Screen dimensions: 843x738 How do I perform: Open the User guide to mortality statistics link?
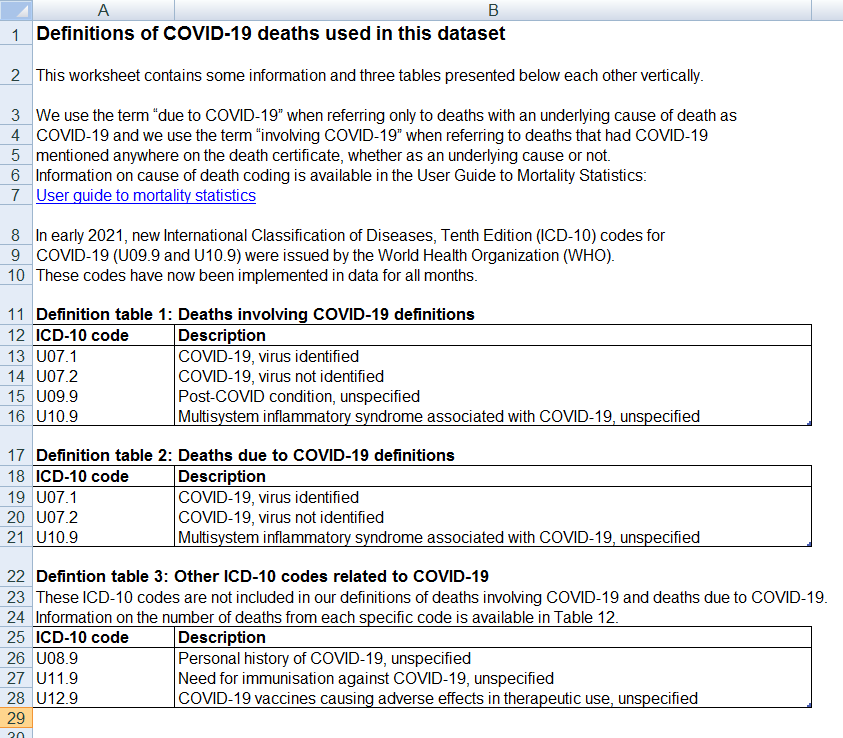(x=146, y=195)
